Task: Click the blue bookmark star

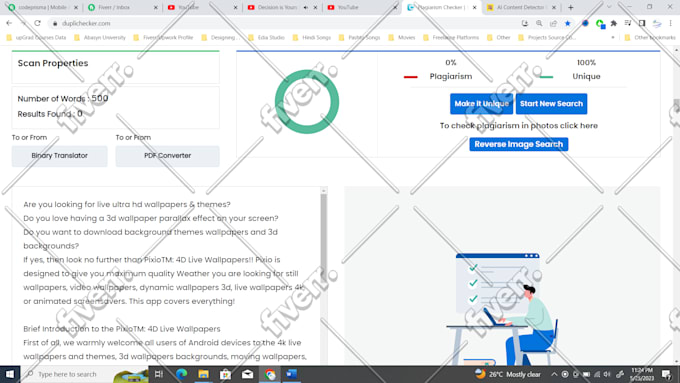Action: click(x=568, y=23)
